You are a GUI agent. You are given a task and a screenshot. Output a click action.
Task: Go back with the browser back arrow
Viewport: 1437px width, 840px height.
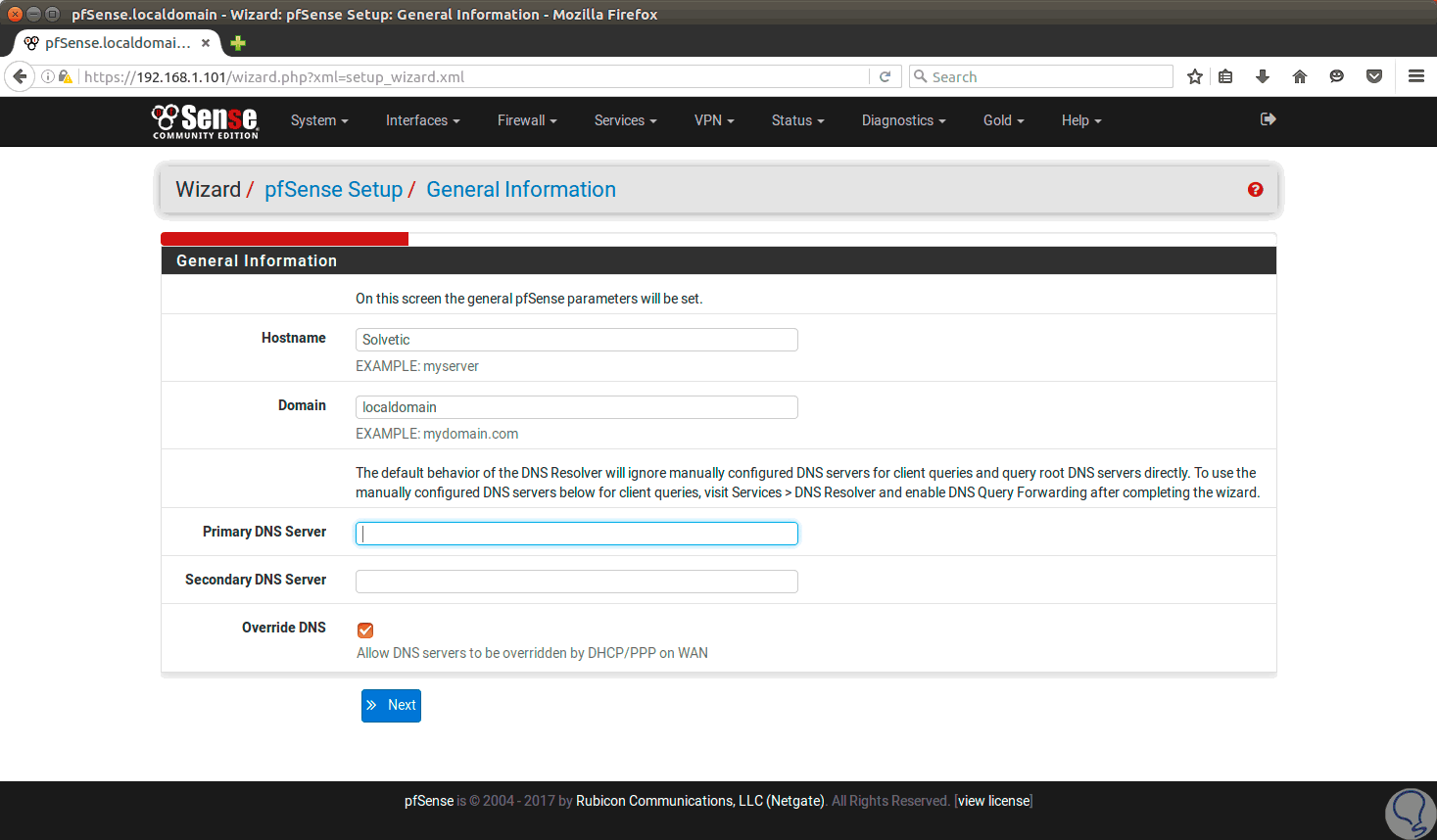20,76
